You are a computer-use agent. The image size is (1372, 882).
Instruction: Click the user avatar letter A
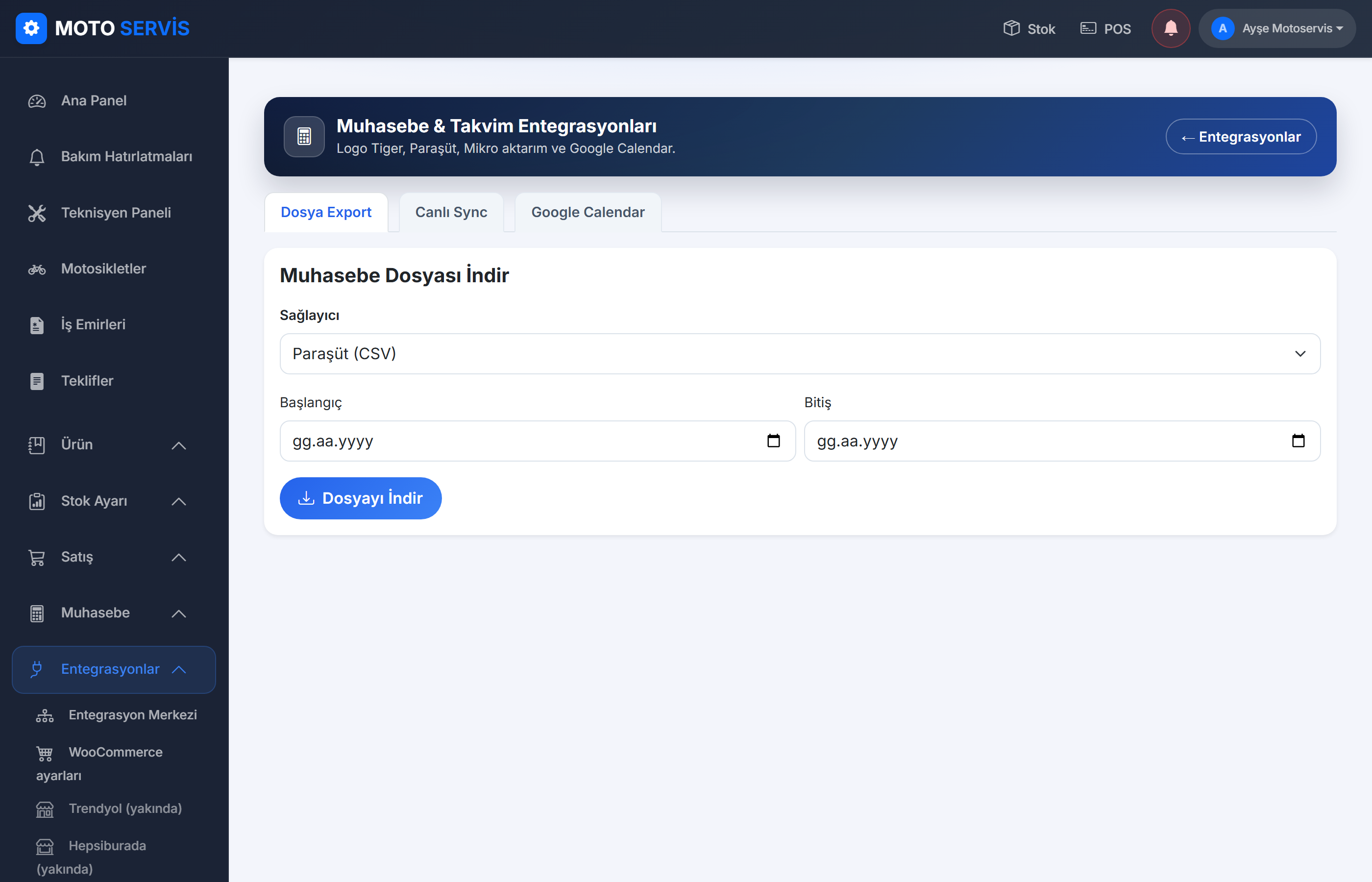1223,28
